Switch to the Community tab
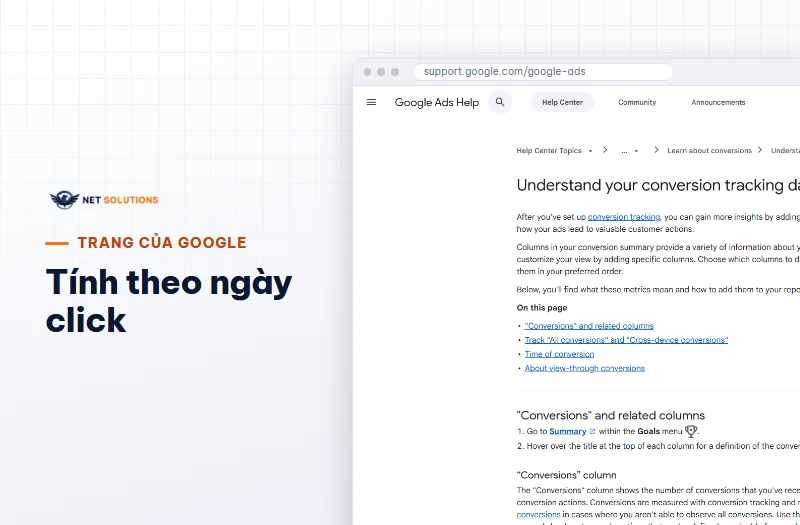The image size is (800, 525). [637, 102]
